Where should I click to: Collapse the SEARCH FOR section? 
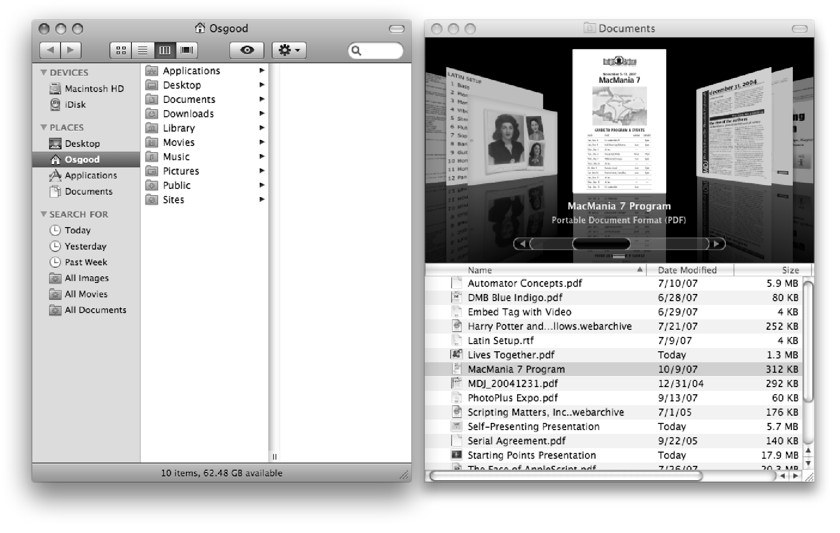[44, 215]
